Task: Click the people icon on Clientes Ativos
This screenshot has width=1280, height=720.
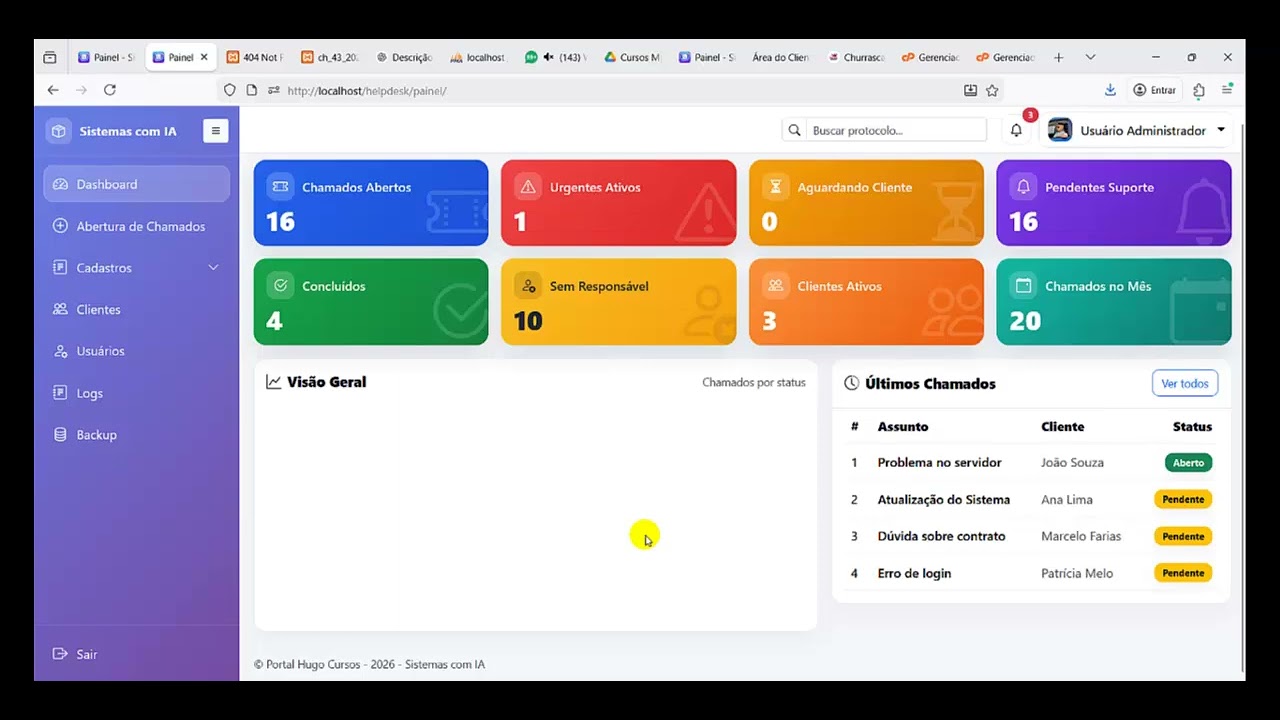Action: [775, 286]
